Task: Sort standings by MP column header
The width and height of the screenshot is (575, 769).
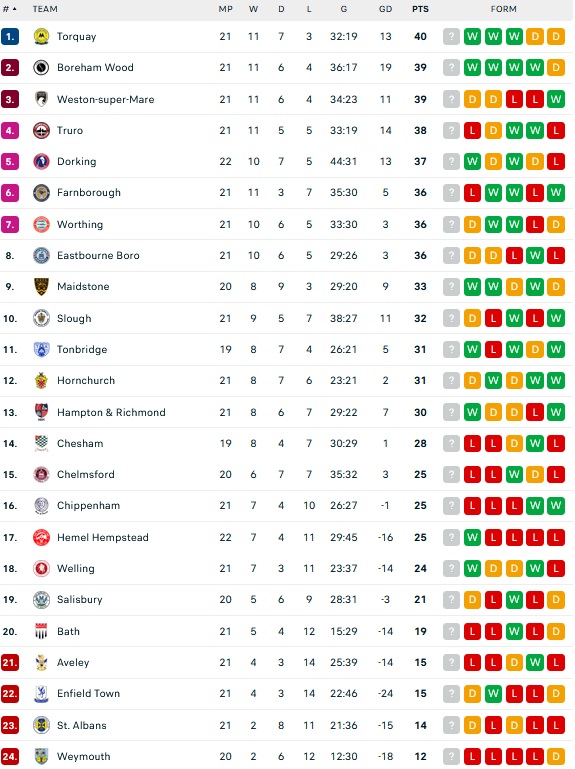Action: pyautogui.click(x=225, y=9)
